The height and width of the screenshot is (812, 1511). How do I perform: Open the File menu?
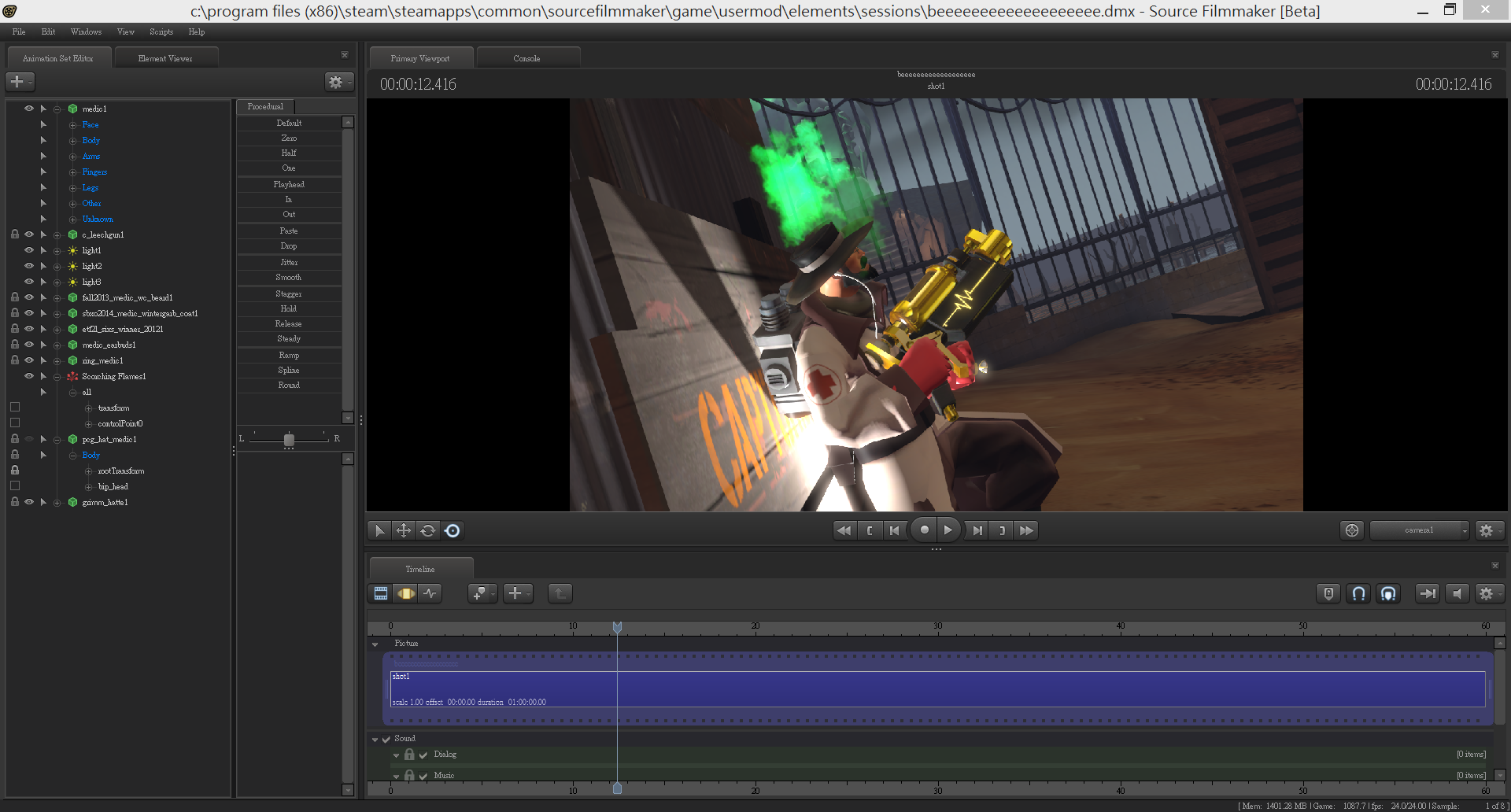(x=19, y=32)
